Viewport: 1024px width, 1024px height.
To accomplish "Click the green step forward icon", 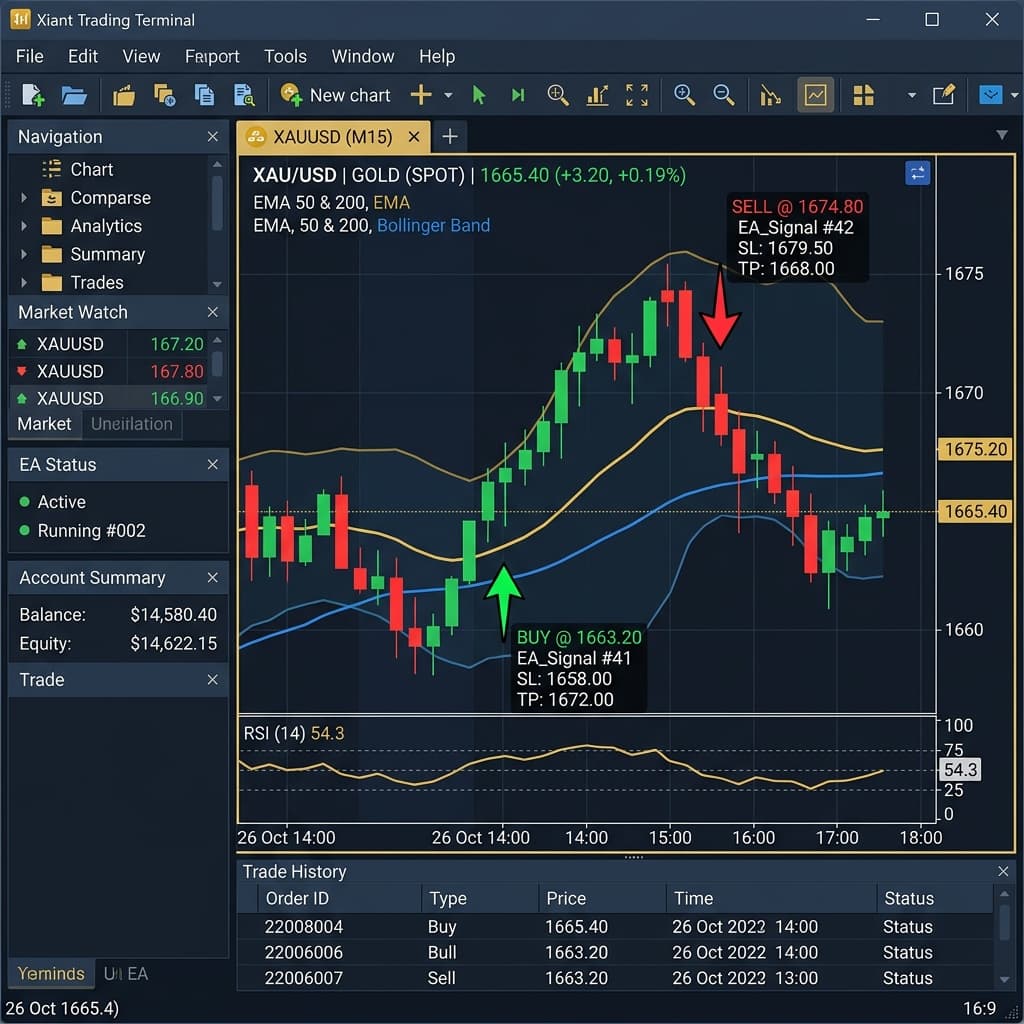I will 518,95.
